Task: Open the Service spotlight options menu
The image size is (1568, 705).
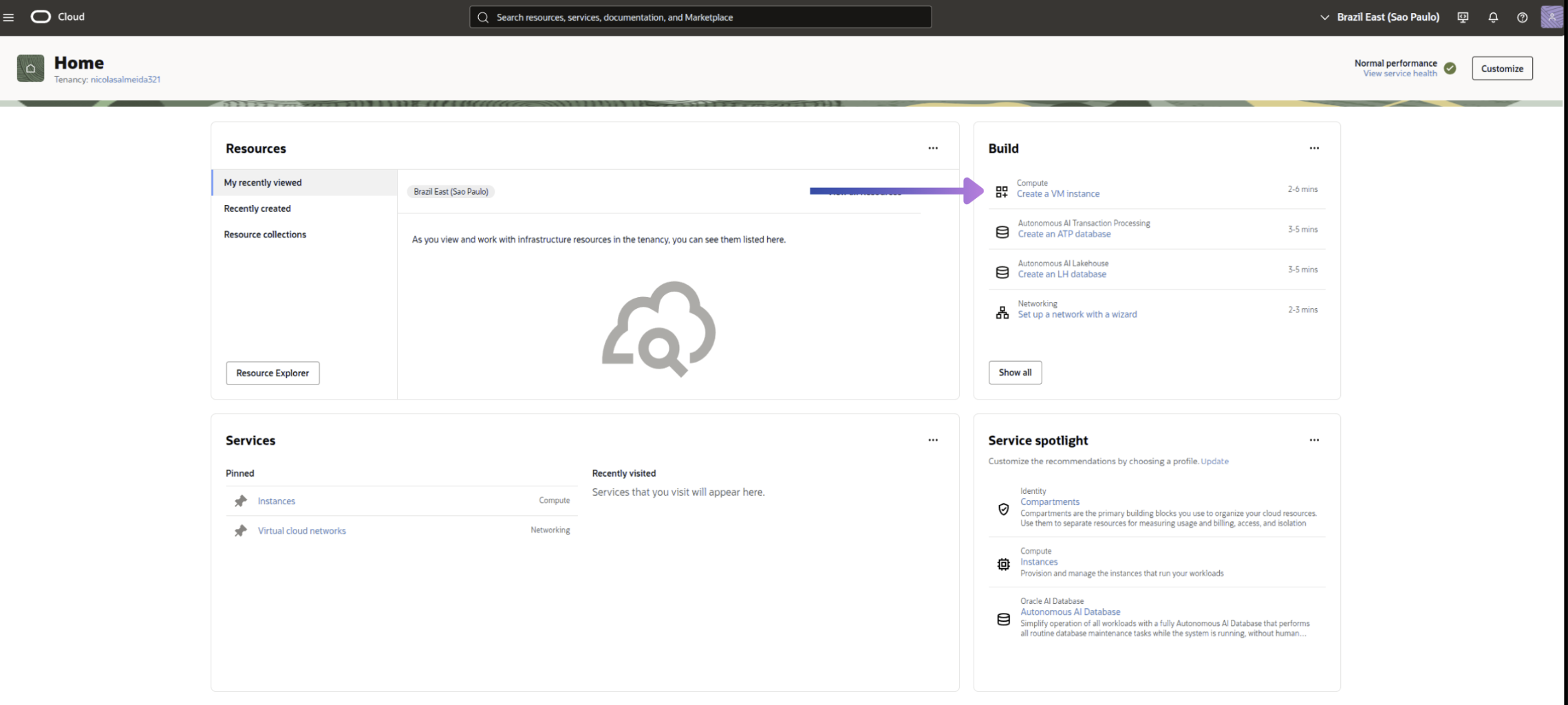Action: click(1313, 440)
